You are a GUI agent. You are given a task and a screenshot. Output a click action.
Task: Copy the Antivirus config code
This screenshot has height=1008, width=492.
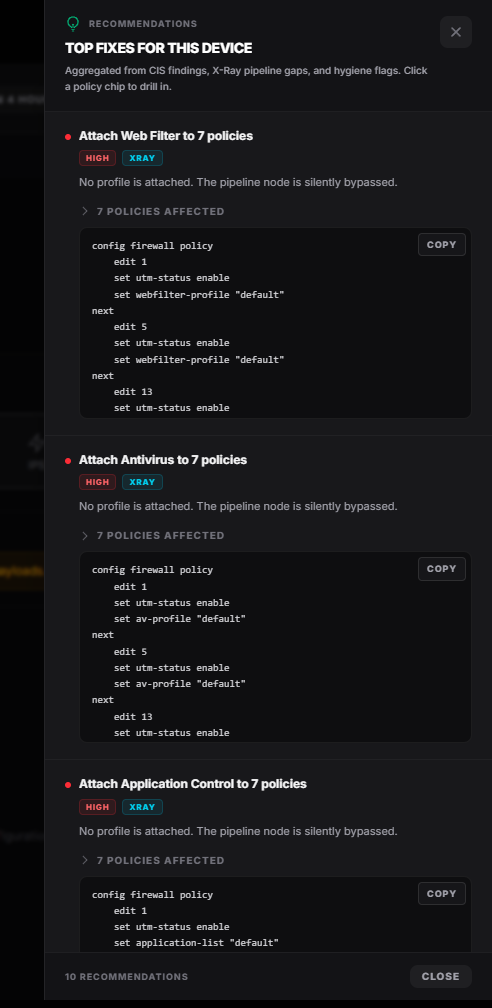click(x=441, y=568)
